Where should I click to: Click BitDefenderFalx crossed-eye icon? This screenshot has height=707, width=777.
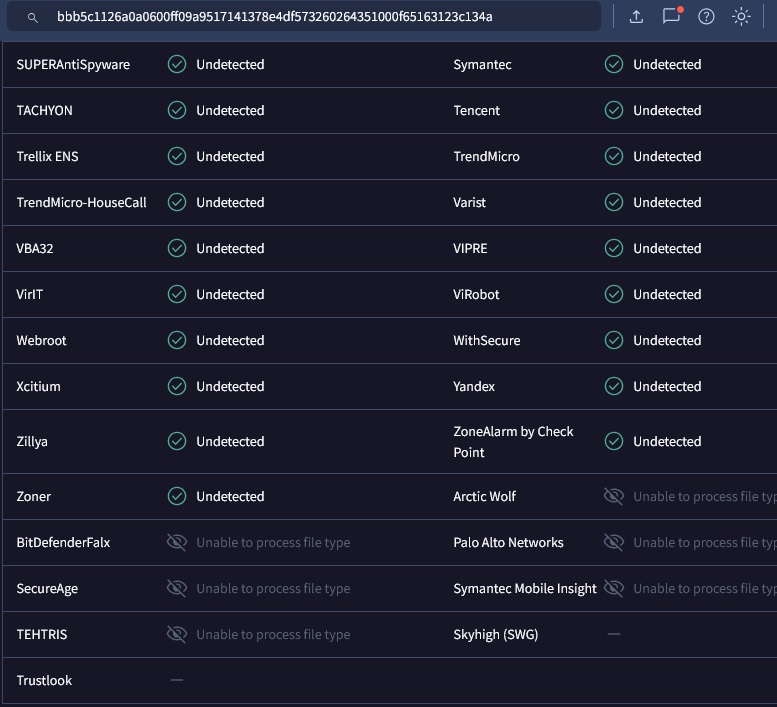pos(177,542)
